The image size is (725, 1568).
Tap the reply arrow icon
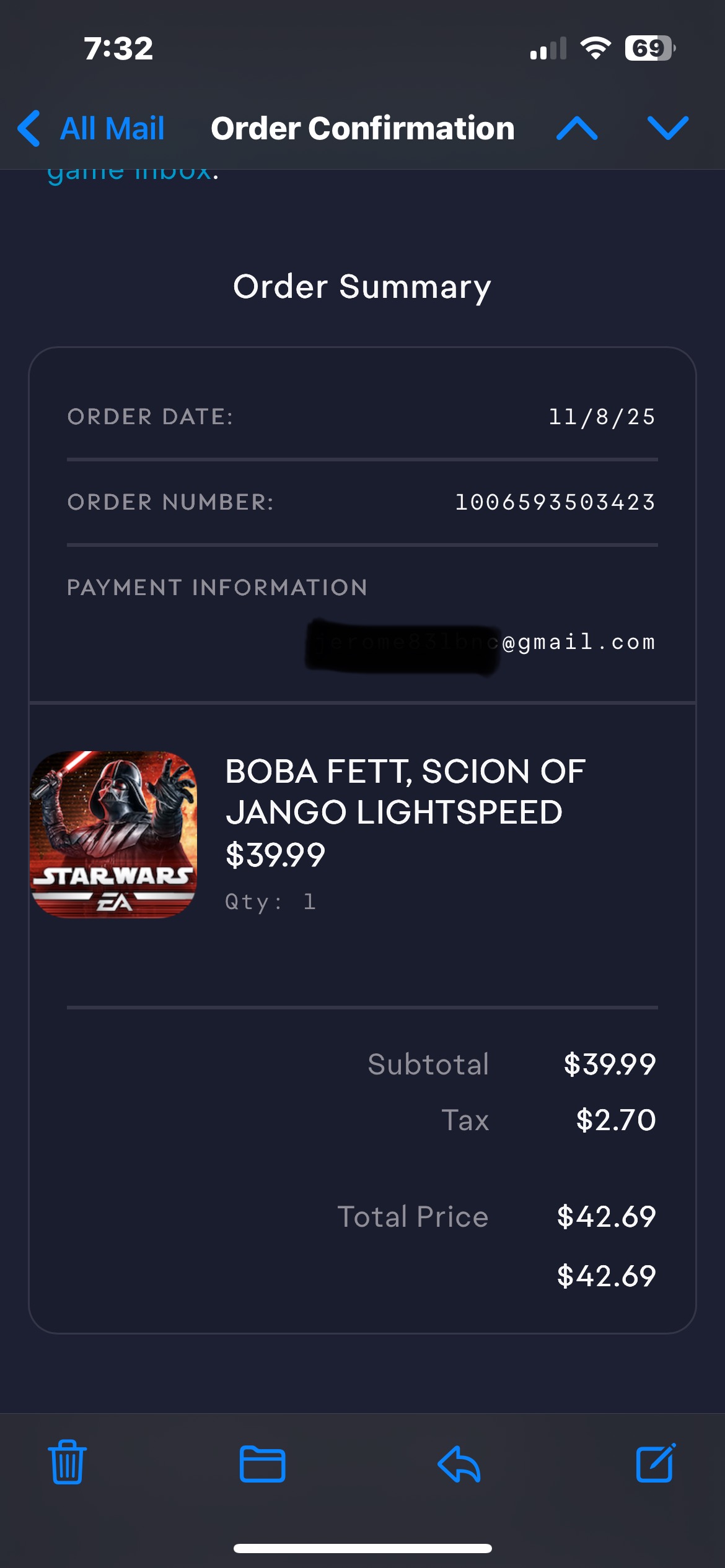tap(459, 1464)
